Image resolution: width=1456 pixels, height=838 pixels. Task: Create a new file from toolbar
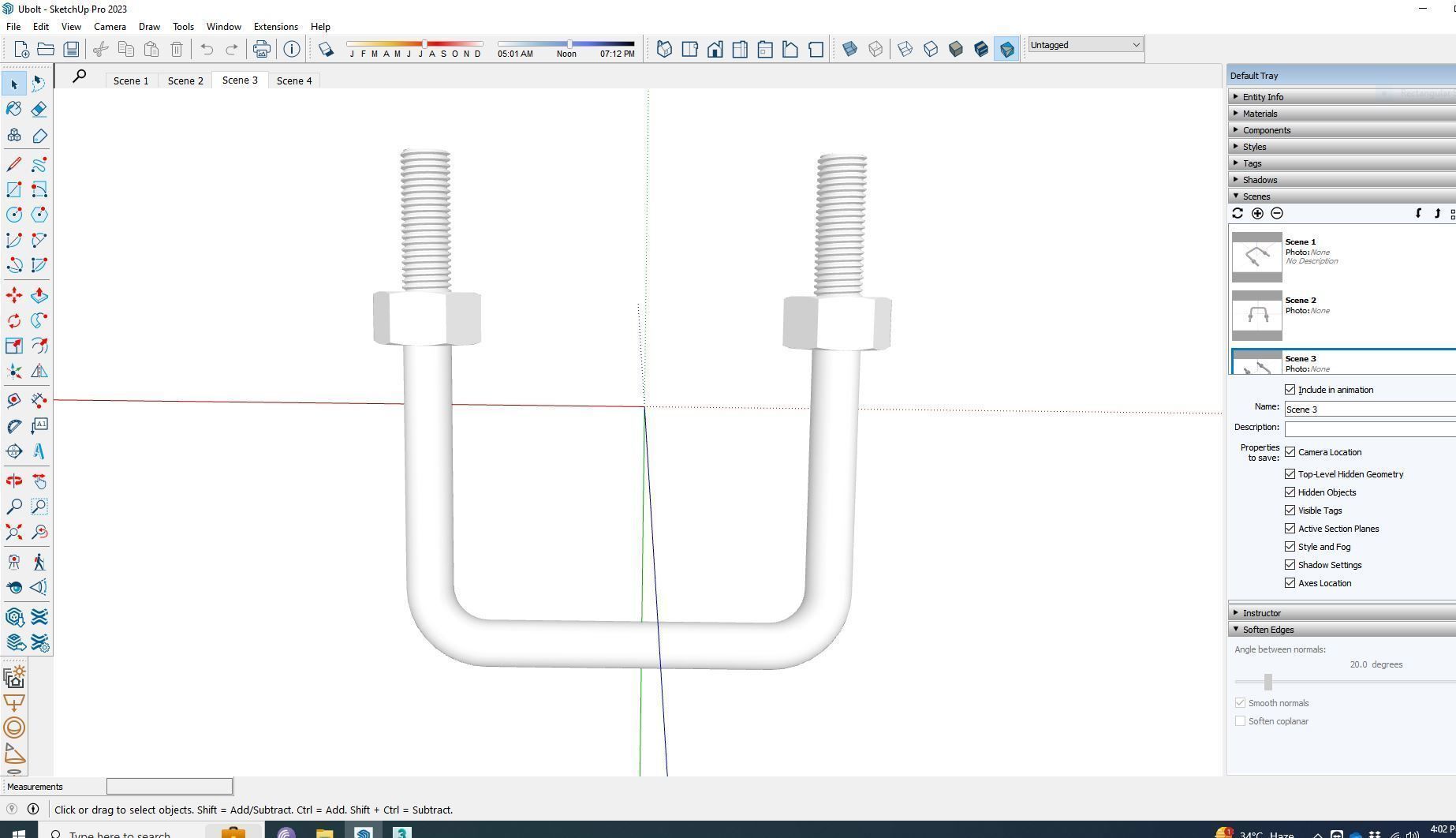[x=21, y=50]
